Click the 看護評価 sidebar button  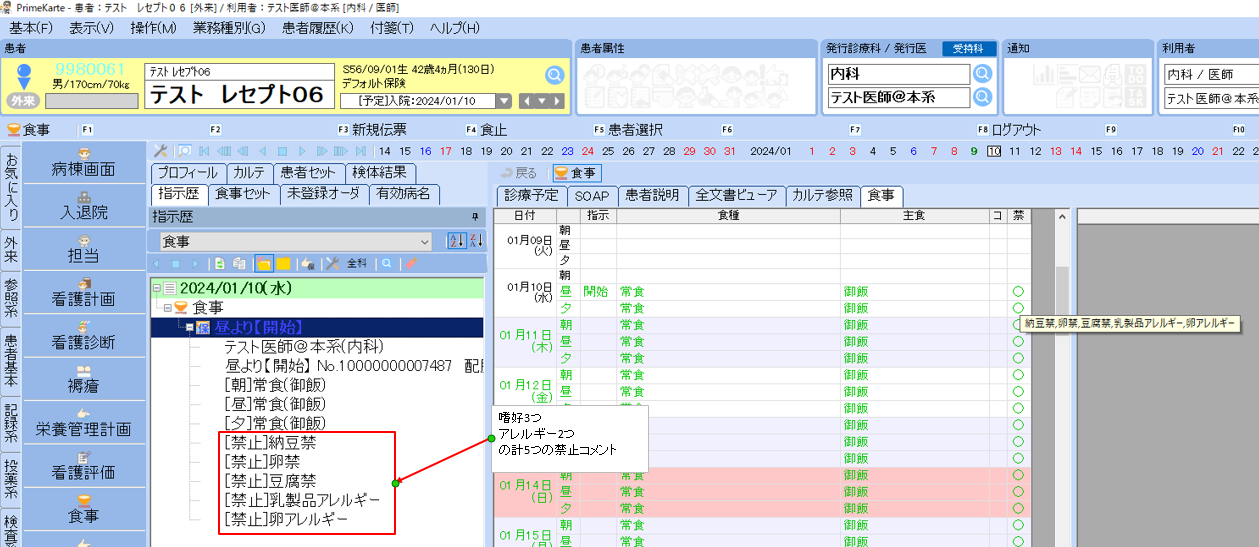(x=84, y=464)
